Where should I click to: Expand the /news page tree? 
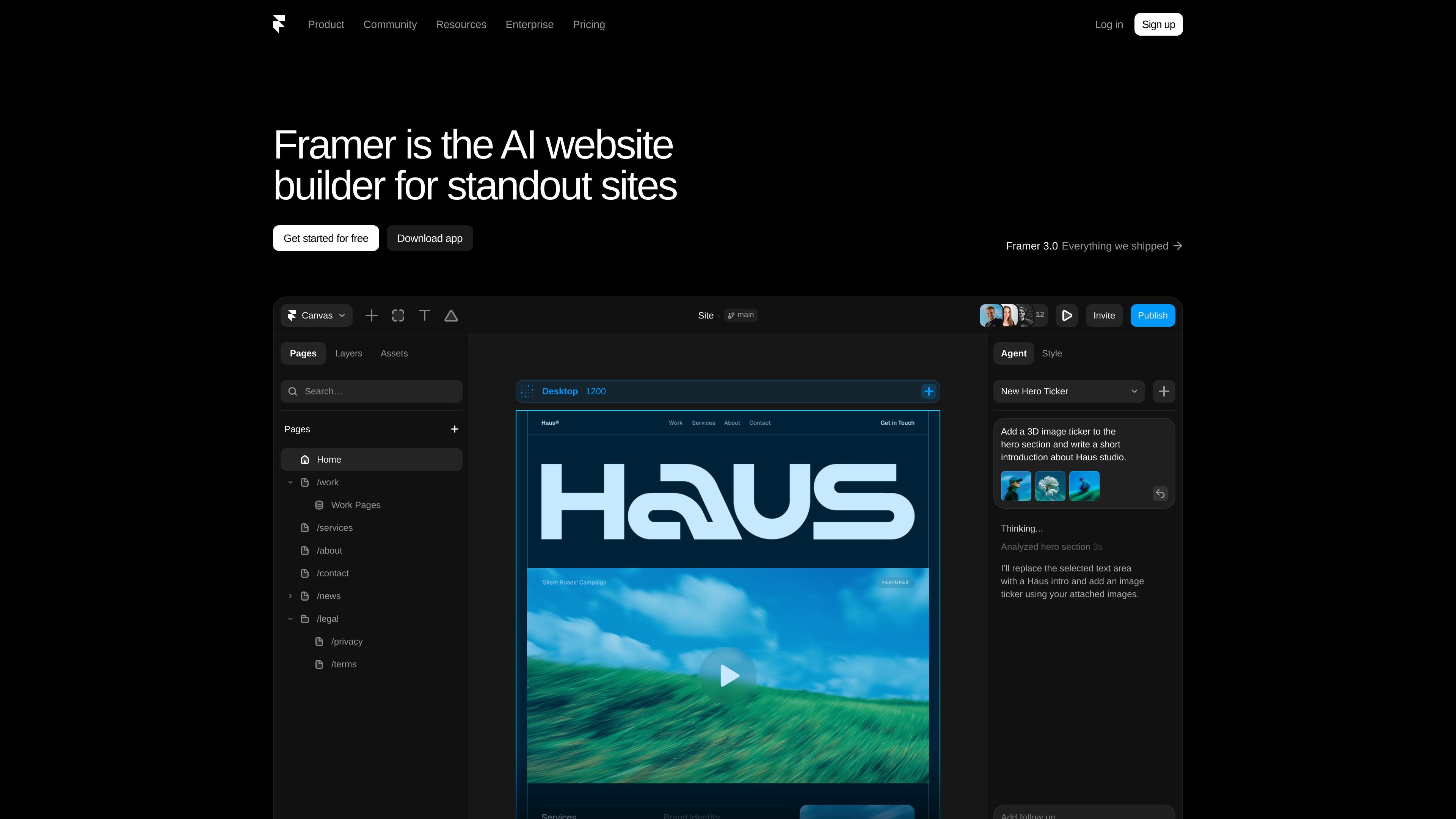290,596
